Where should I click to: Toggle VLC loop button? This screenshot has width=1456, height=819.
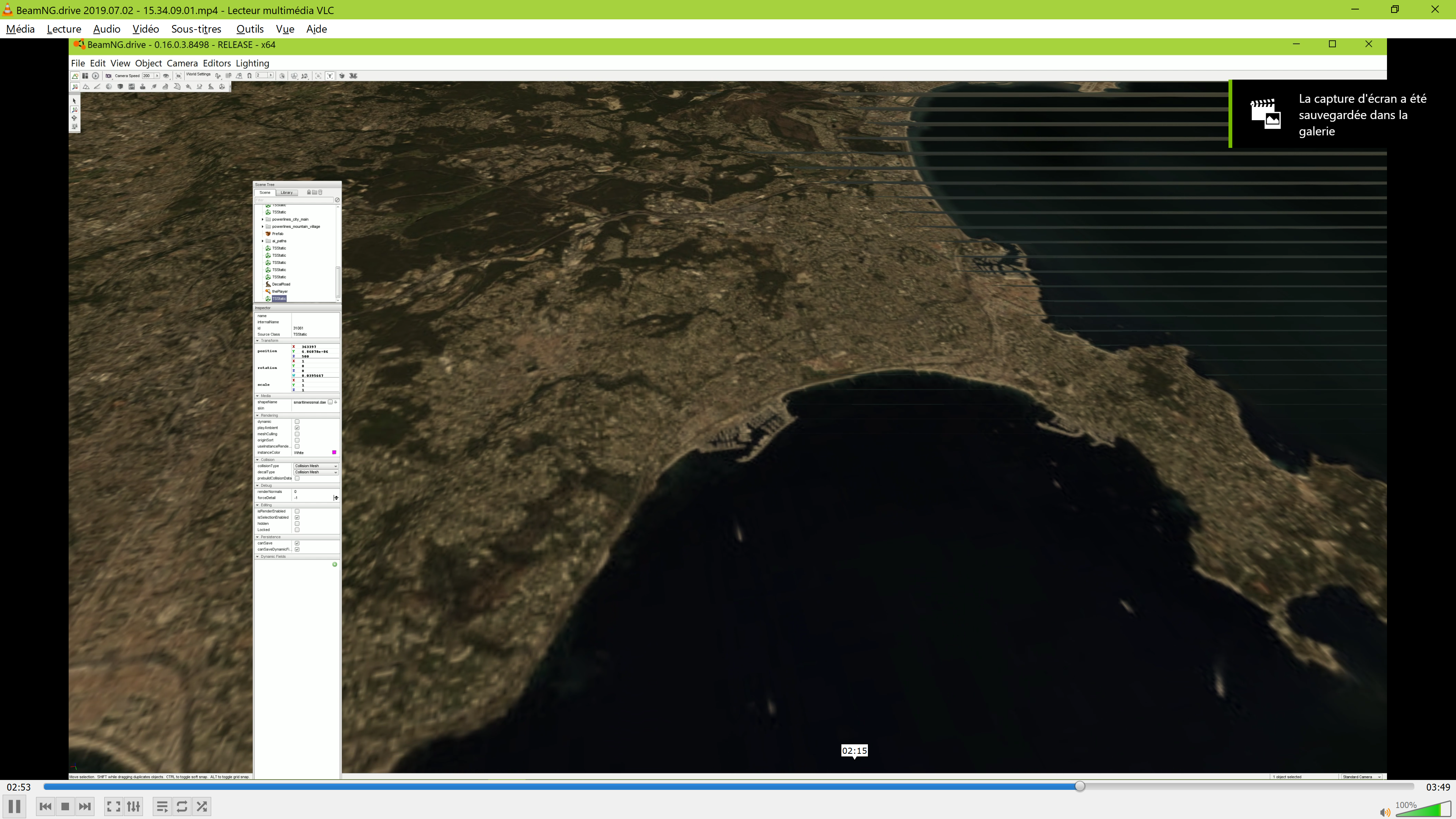(x=182, y=806)
